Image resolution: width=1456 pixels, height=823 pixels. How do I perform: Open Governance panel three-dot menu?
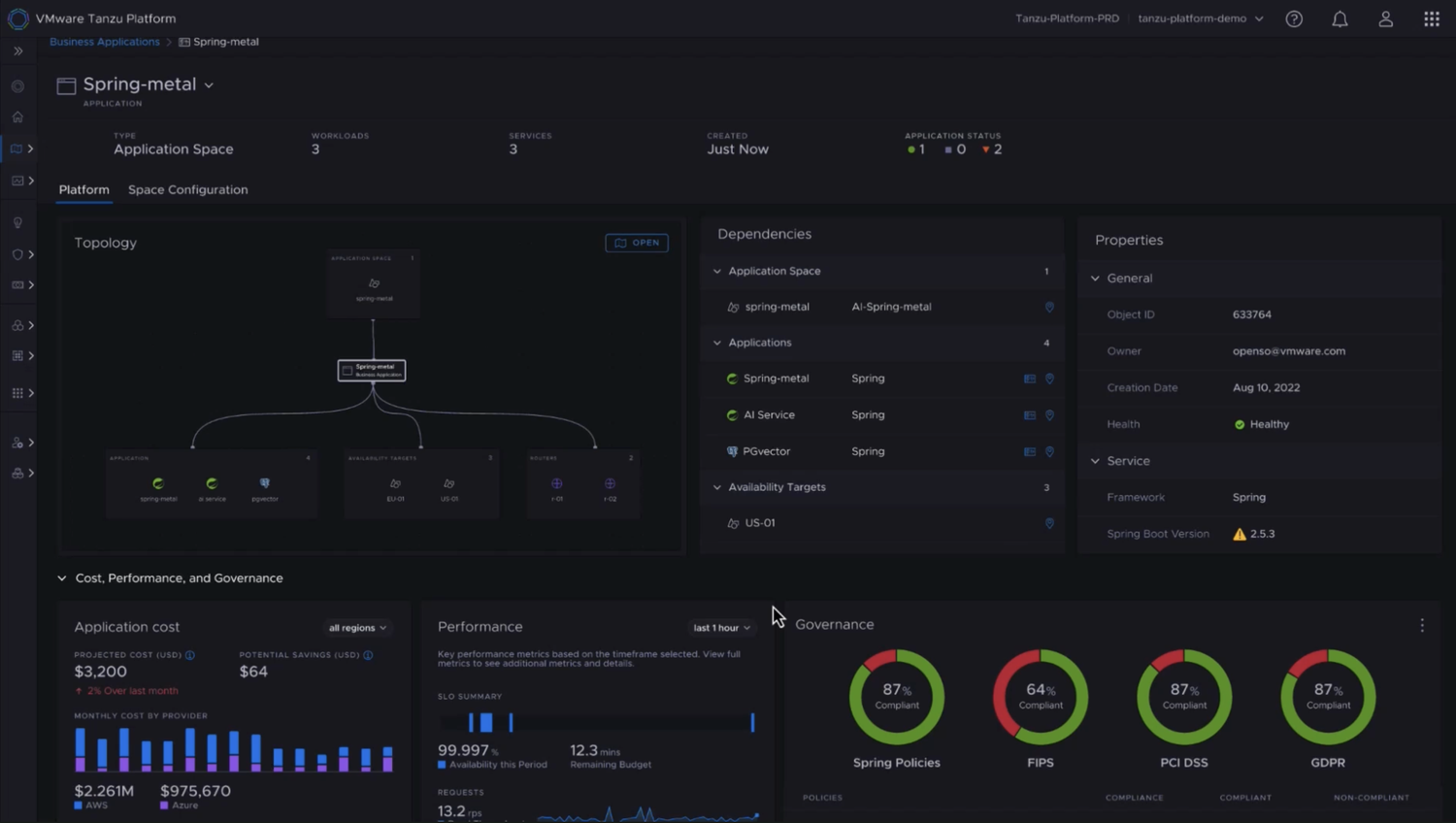coord(1422,626)
